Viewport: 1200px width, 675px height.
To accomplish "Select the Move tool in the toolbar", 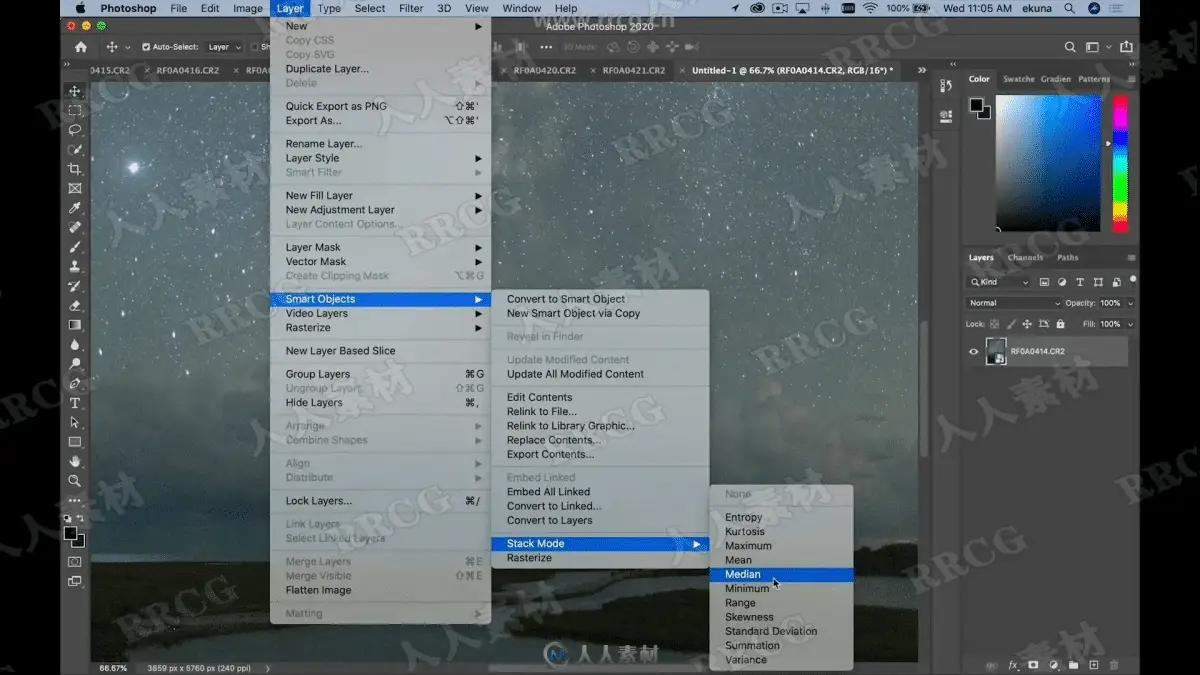I will coord(75,91).
